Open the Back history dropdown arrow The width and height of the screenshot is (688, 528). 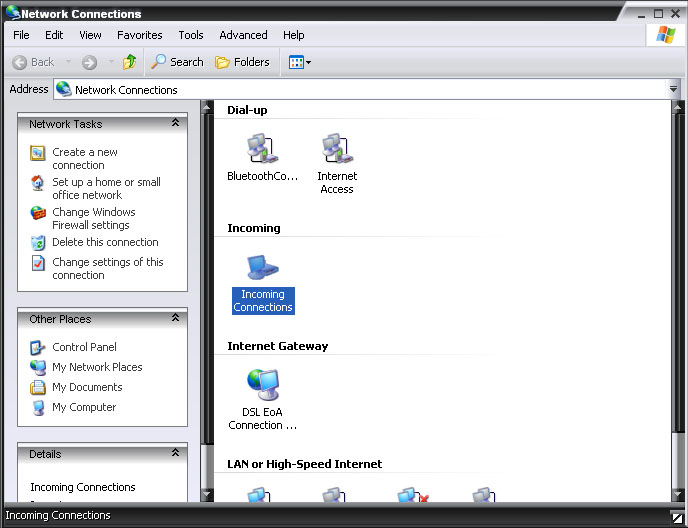(68, 61)
